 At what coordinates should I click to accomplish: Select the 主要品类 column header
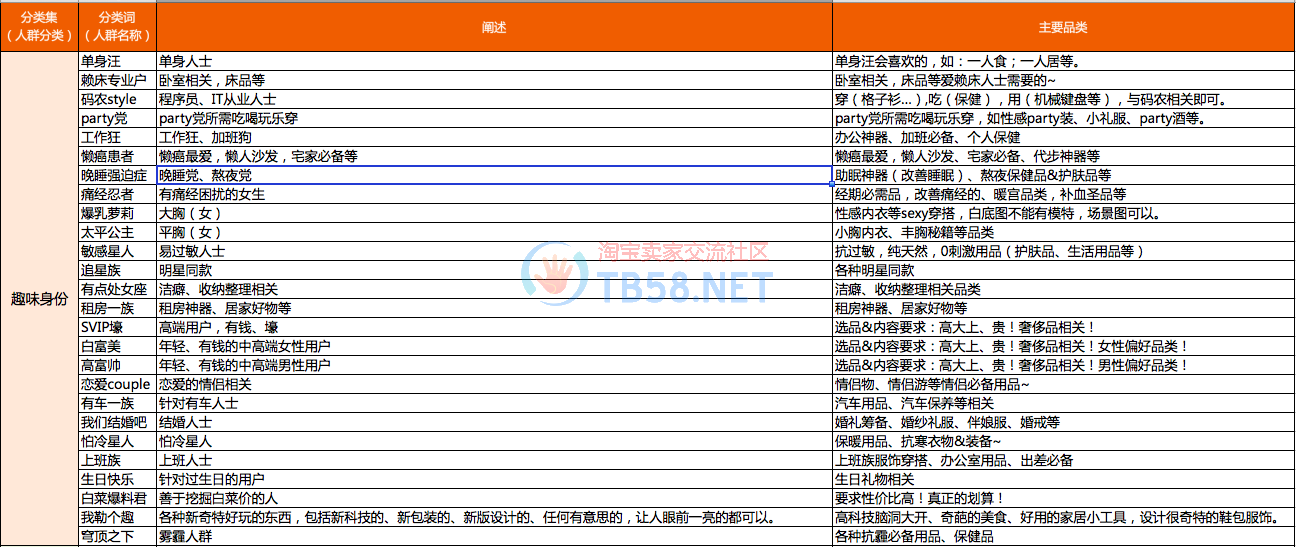pyautogui.click(x=1063, y=27)
